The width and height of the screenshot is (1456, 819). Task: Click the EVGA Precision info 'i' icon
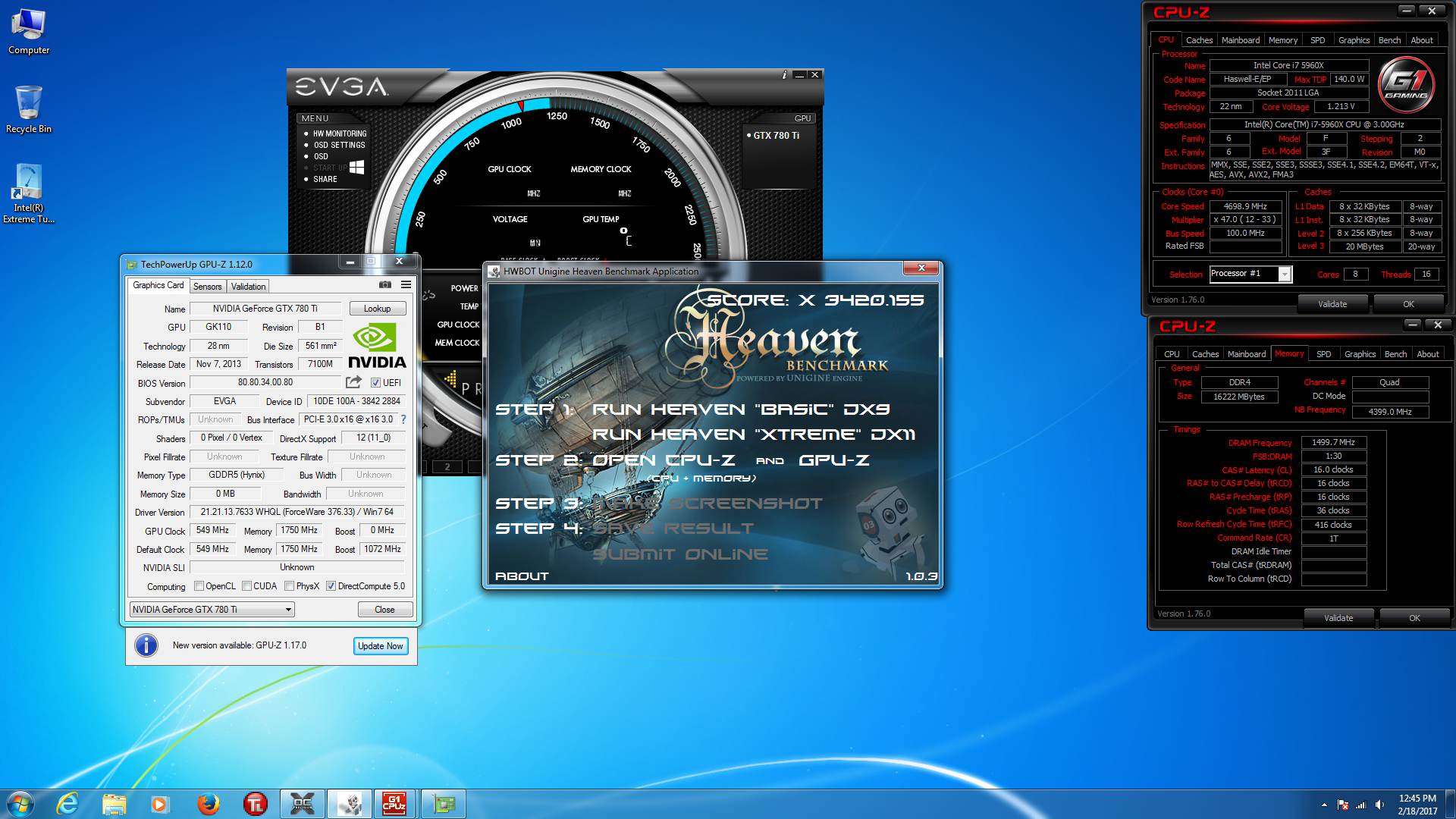[x=784, y=74]
